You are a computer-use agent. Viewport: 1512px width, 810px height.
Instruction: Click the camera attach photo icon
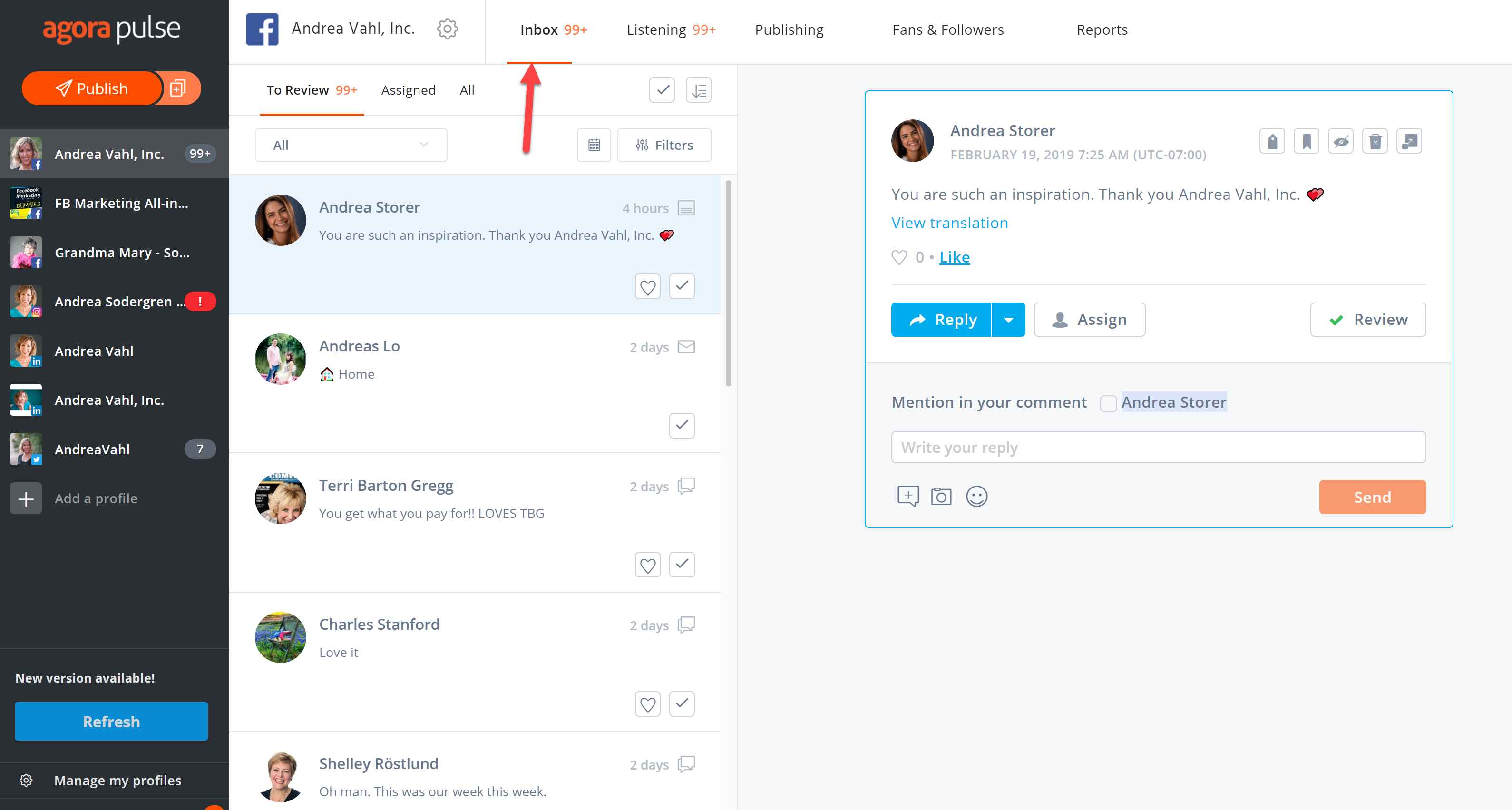pyautogui.click(x=941, y=497)
